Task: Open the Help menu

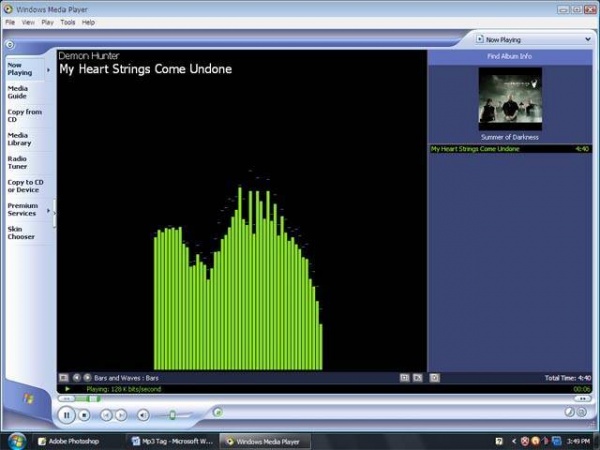Action: (88, 22)
